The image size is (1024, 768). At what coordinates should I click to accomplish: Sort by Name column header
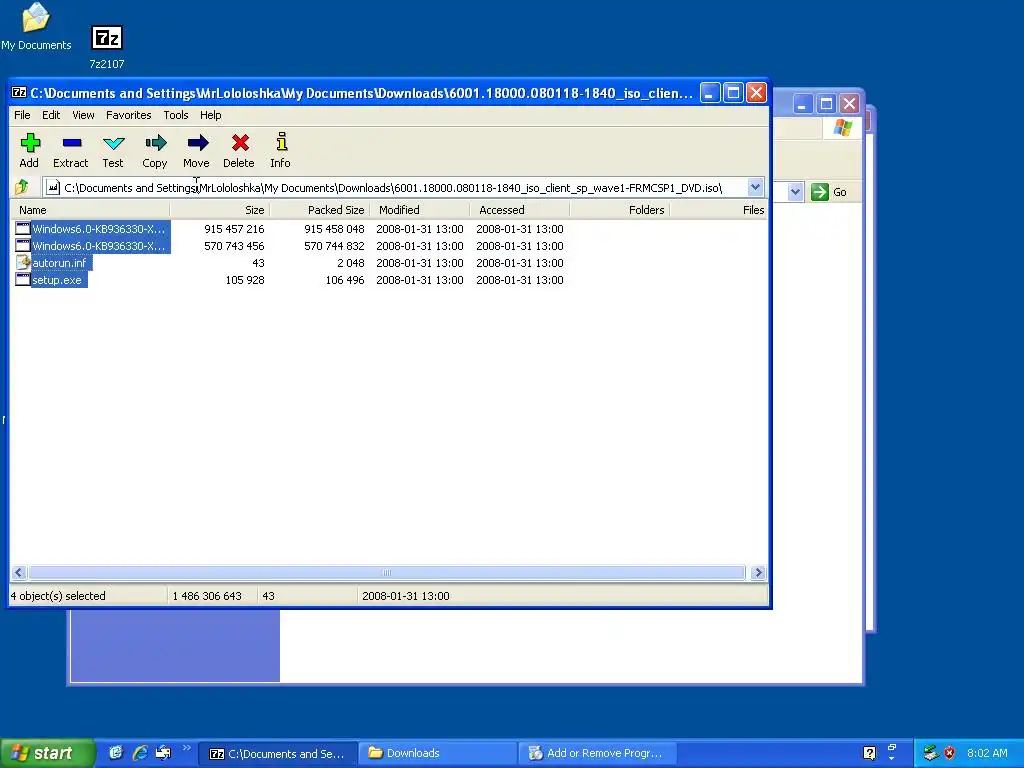click(x=90, y=210)
